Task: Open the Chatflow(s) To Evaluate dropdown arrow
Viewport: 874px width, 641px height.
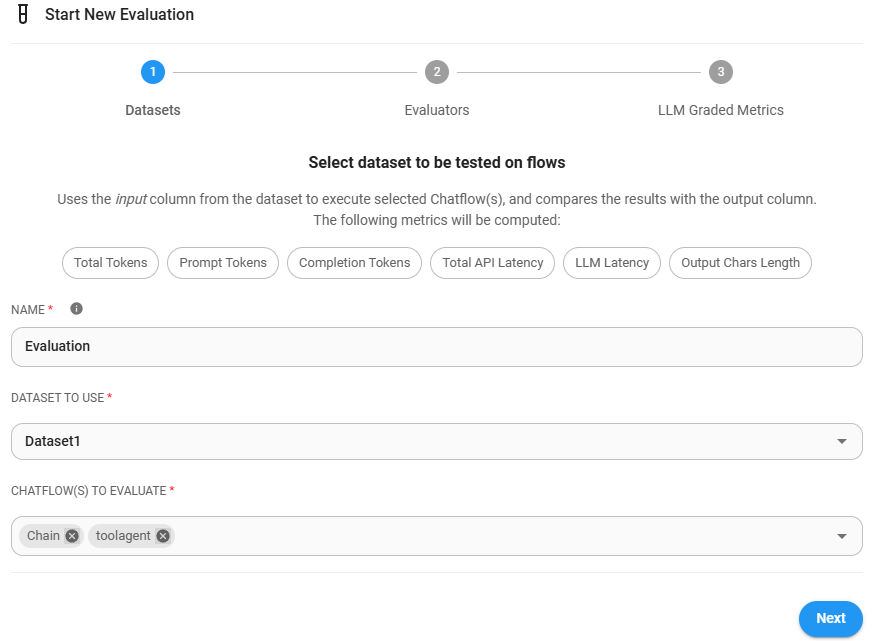Action: click(x=841, y=536)
